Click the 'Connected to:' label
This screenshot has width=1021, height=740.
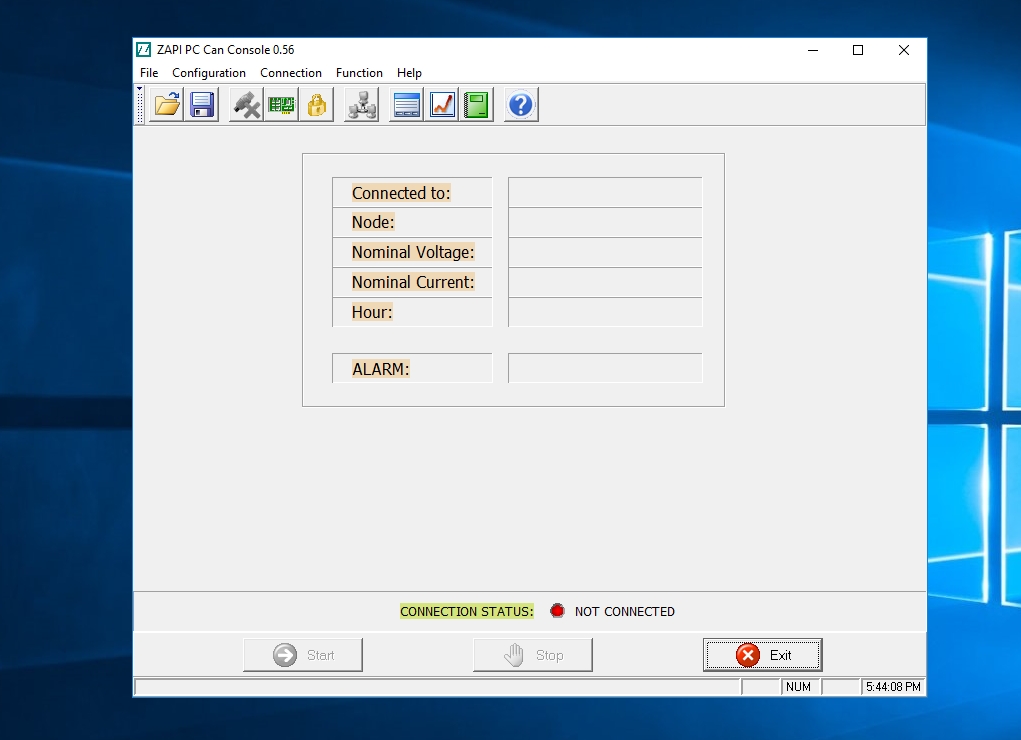[401, 193]
